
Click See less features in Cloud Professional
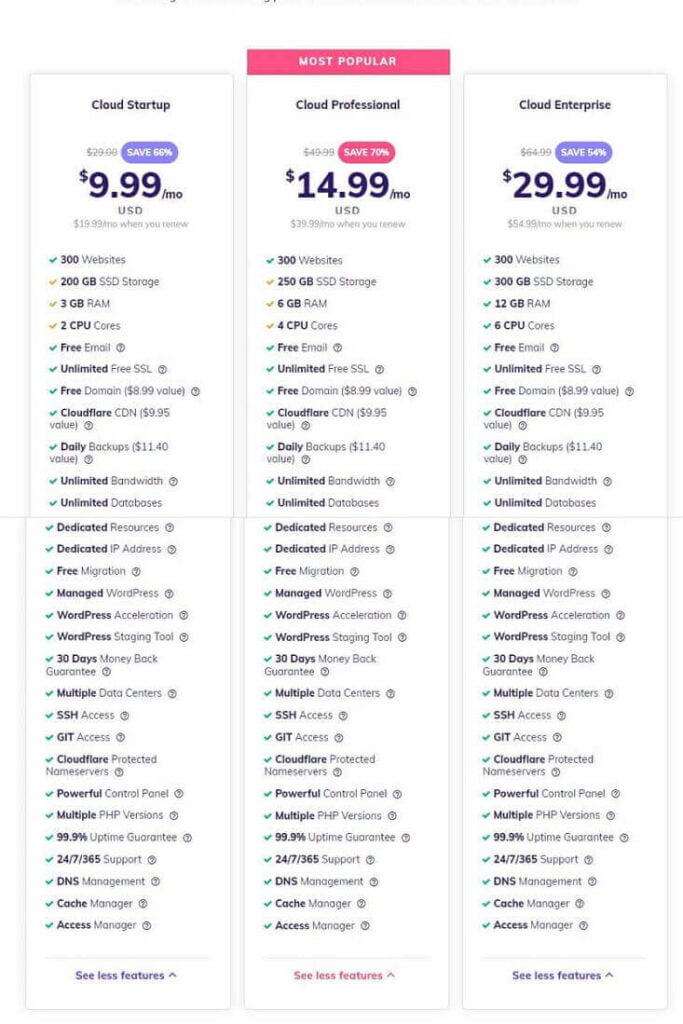(344, 976)
